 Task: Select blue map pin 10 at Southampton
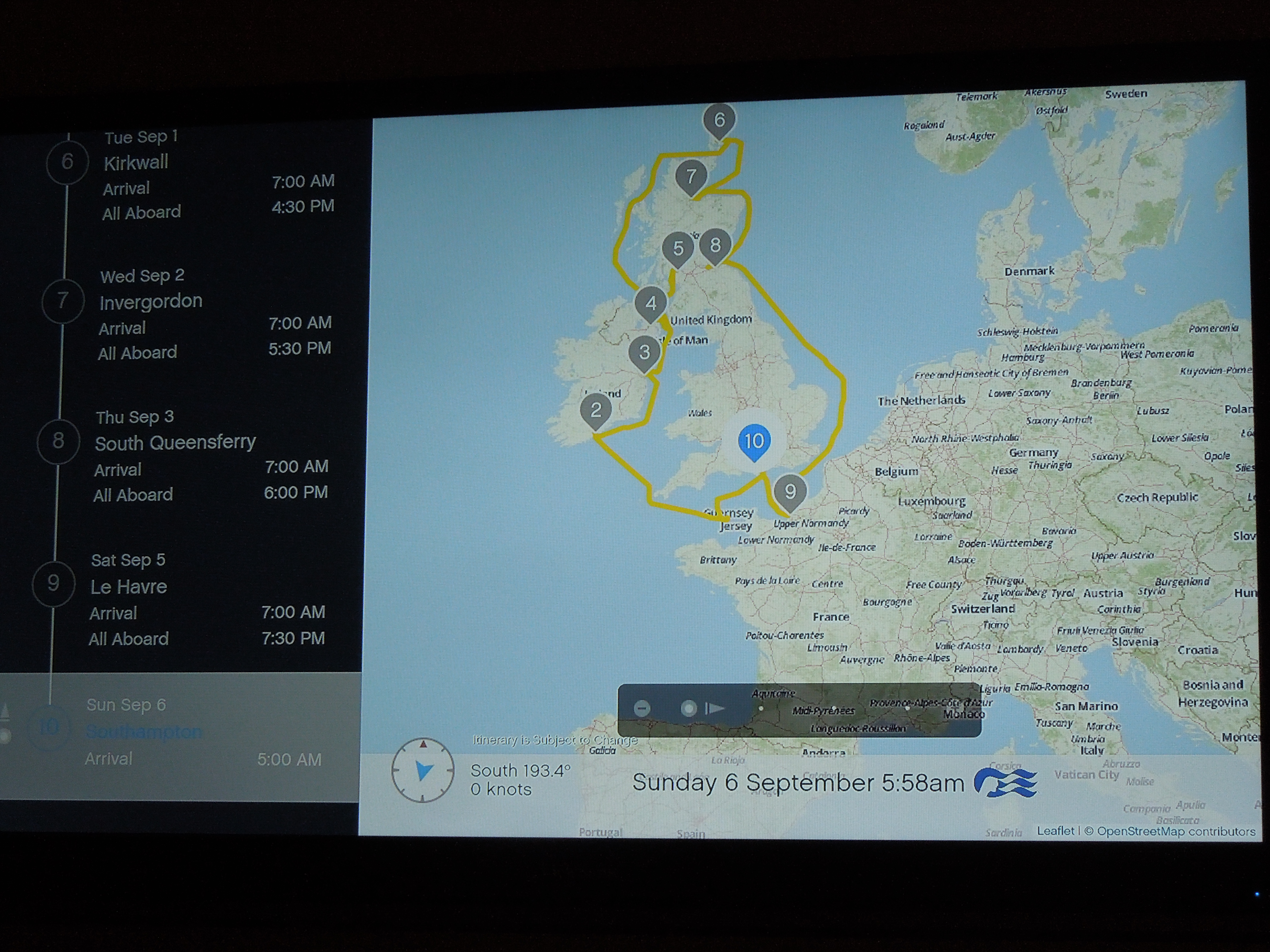754,443
